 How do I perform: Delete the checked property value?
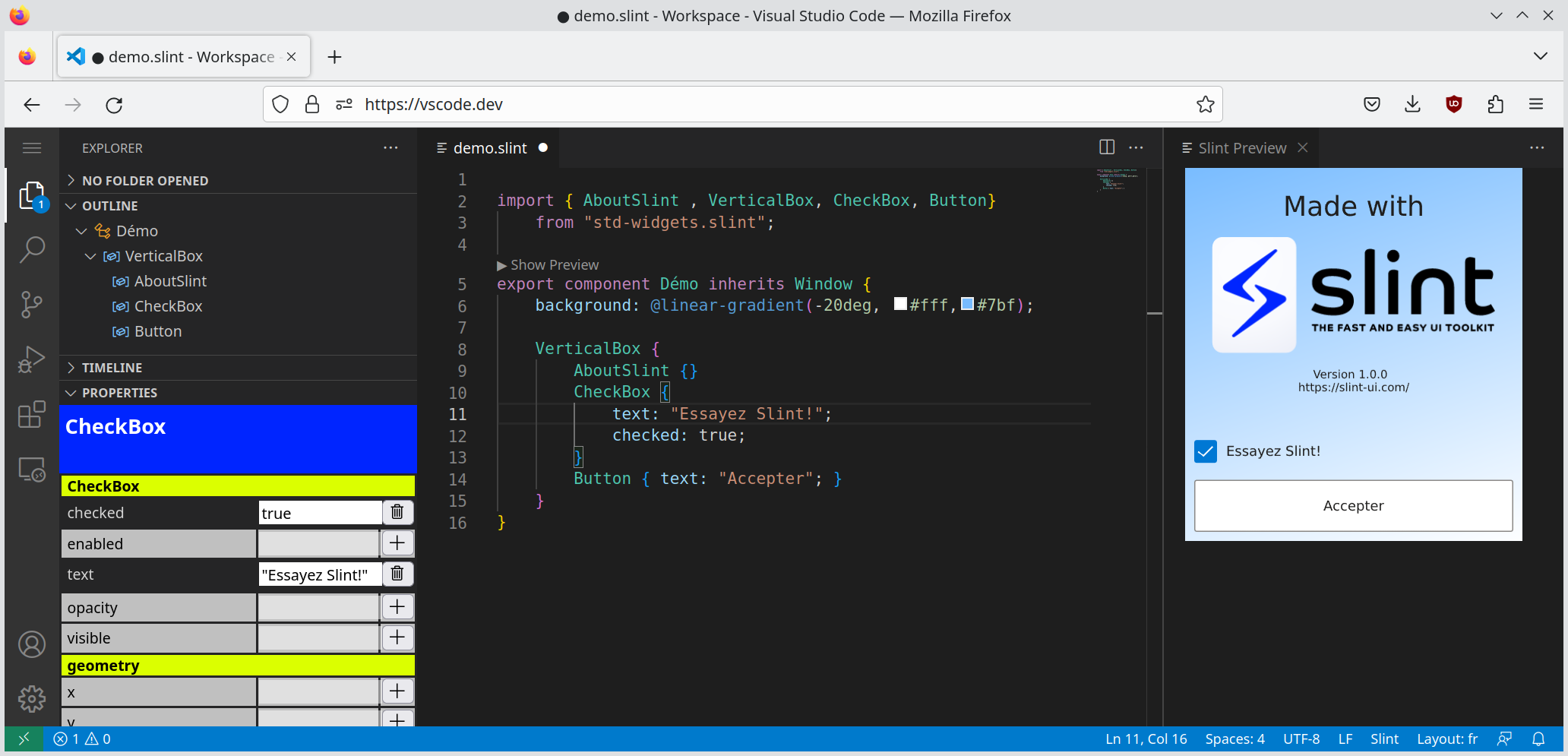tap(397, 512)
